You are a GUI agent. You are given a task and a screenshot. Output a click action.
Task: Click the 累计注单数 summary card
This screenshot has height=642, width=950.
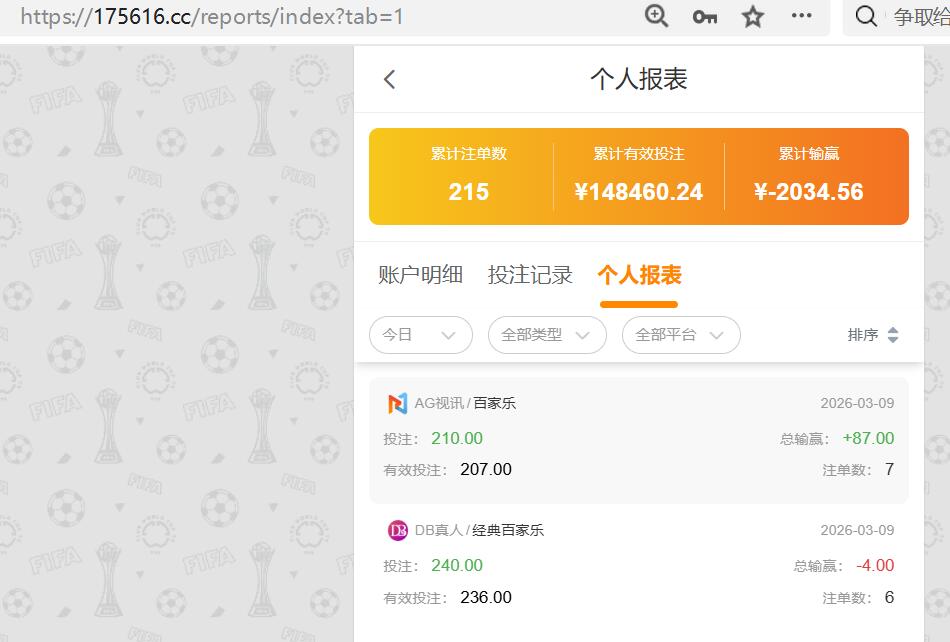[468, 176]
